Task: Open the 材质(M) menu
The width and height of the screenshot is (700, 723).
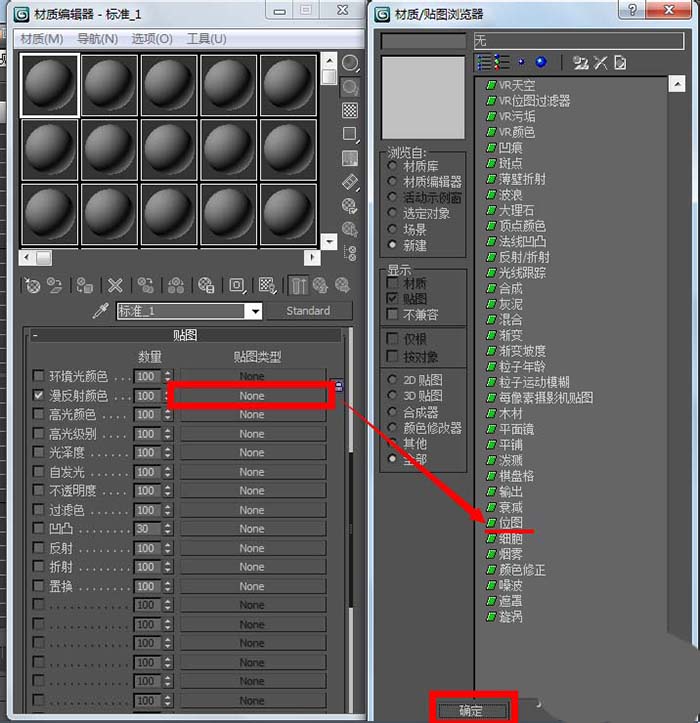Action: point(42,39)
